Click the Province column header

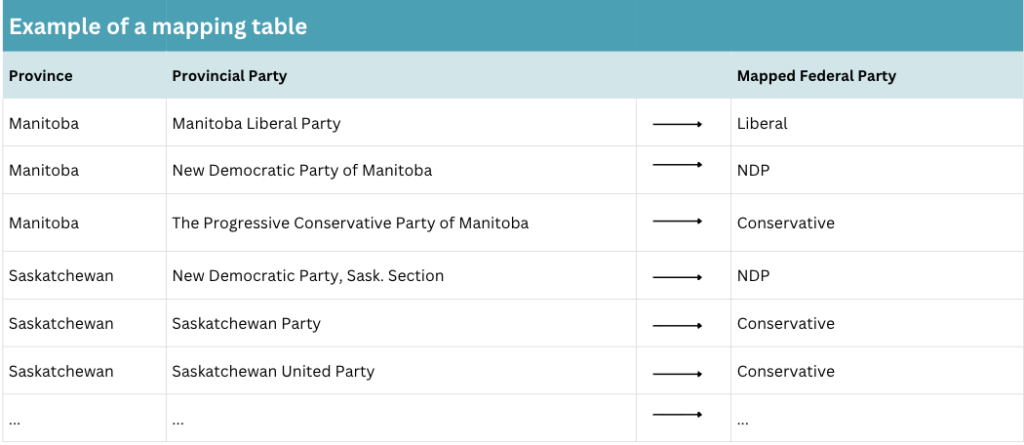click(41, 76)
